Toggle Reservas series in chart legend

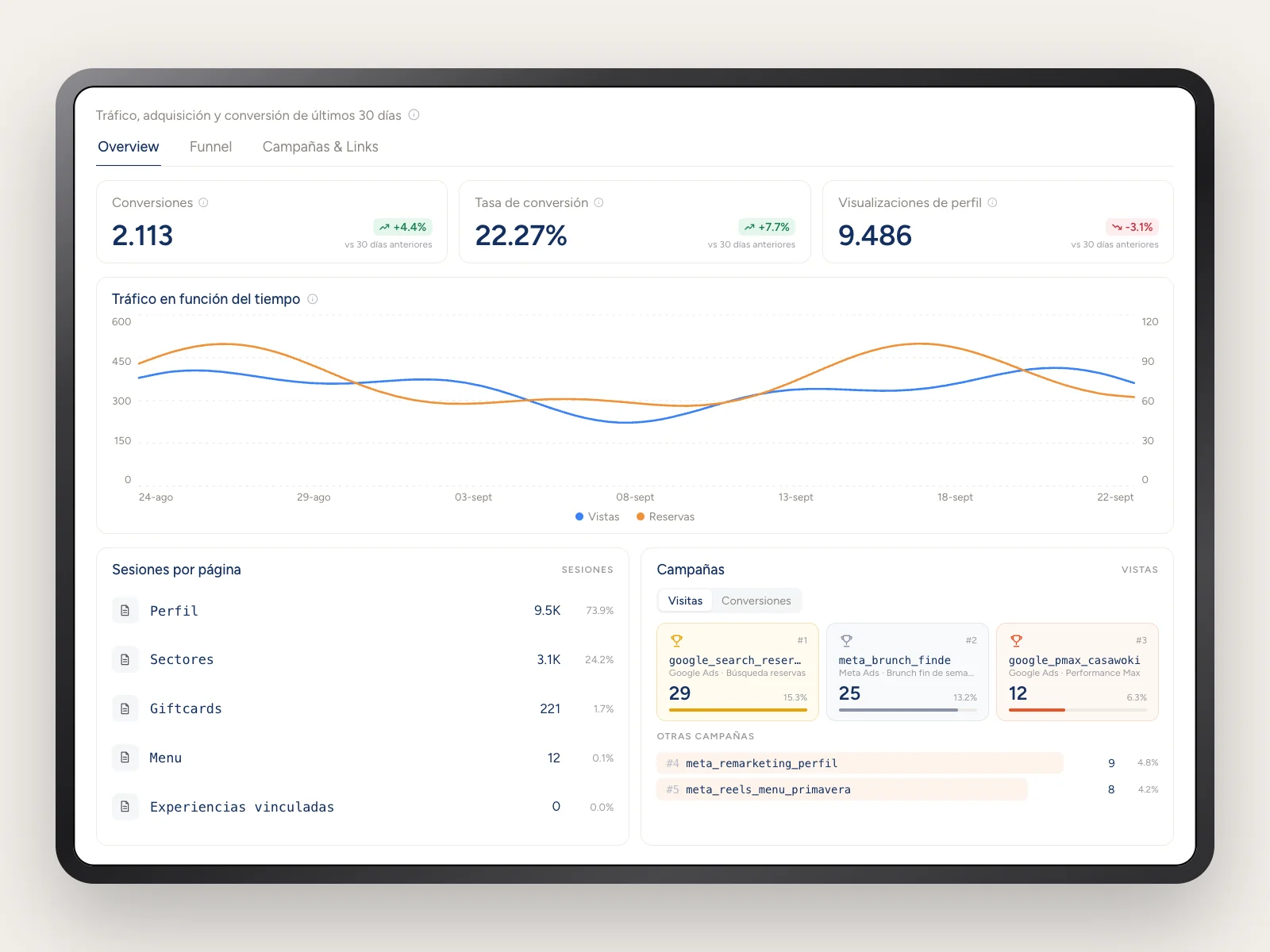[665, 516]
